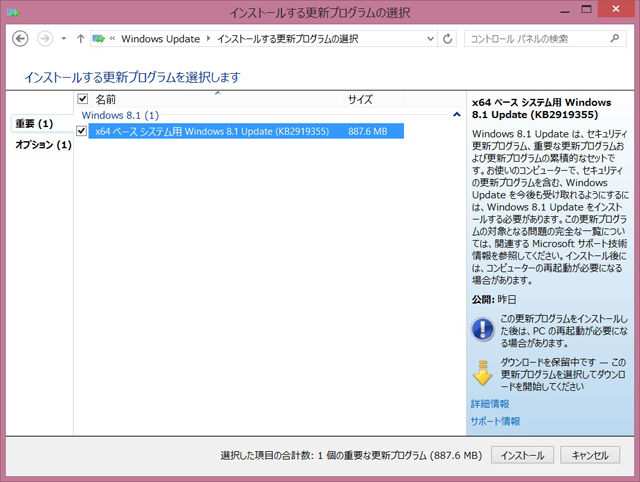Click the yellow download pending arrow icon
The height and width of the screenshot is (482, 640).
[x=482, y=373]
